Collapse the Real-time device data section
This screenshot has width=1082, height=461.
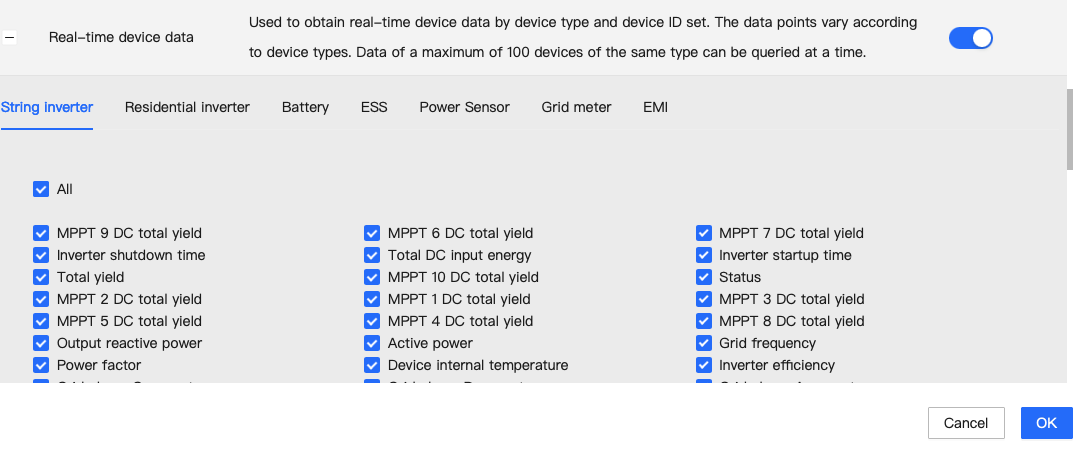click(9, 38)
